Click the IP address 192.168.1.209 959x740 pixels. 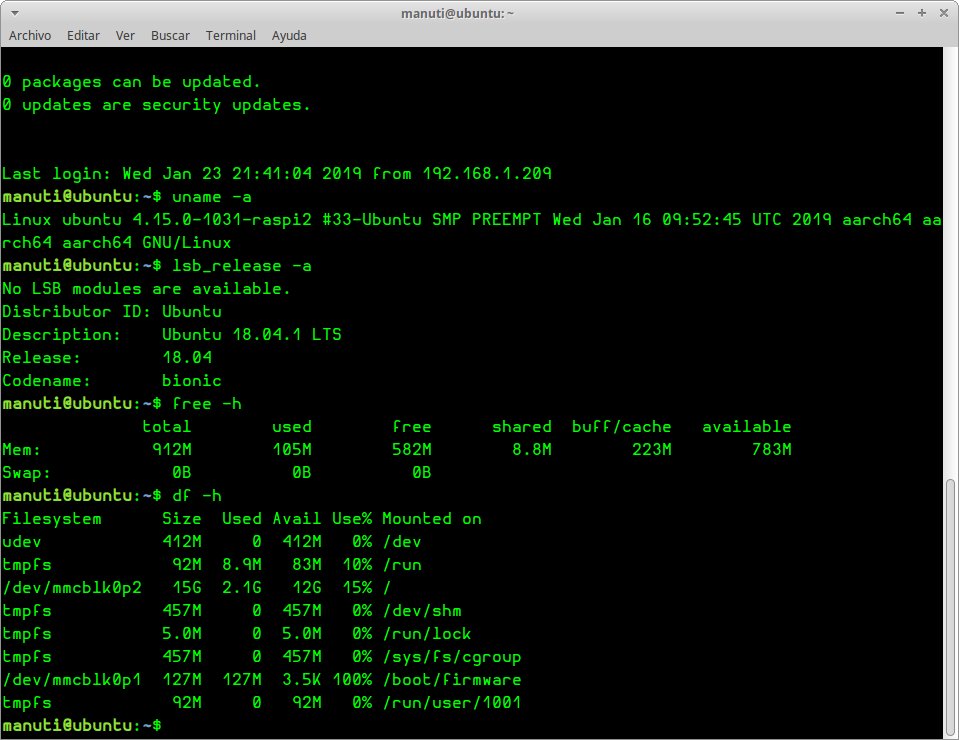coord(487,174)
